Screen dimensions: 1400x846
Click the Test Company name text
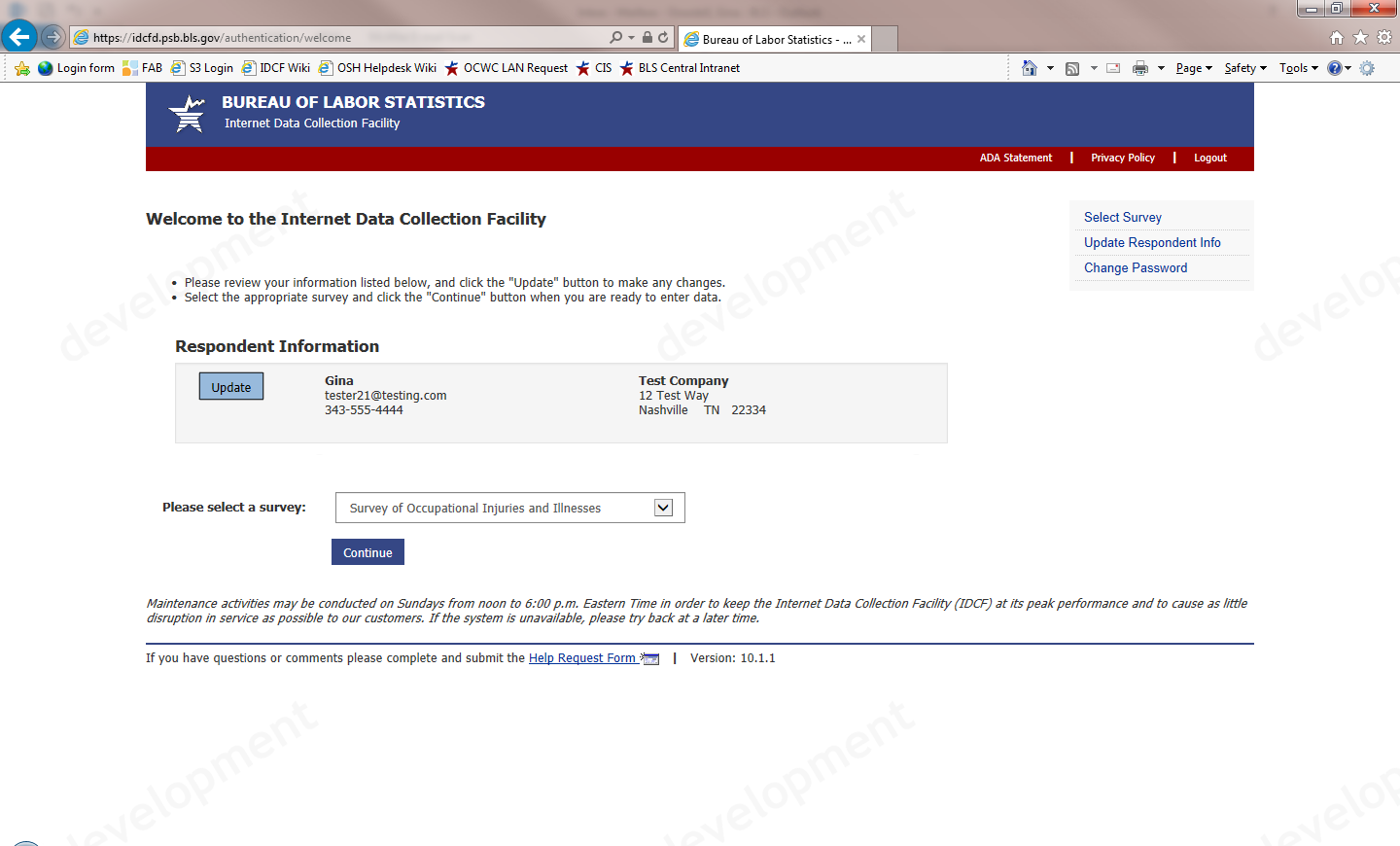tap(683, 381)
